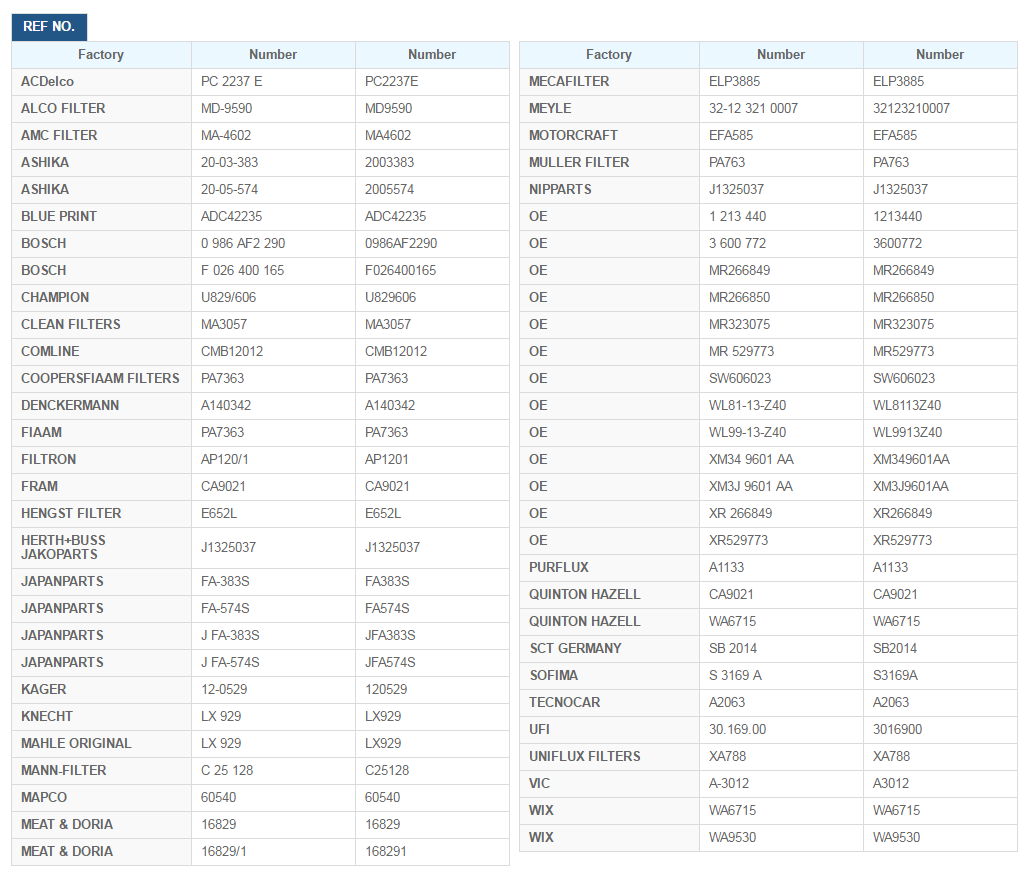This screenshot has width=1030, height=877.
Task: Select FRAM factory cell
Action: pyautogui.click(x=102, y=487)
